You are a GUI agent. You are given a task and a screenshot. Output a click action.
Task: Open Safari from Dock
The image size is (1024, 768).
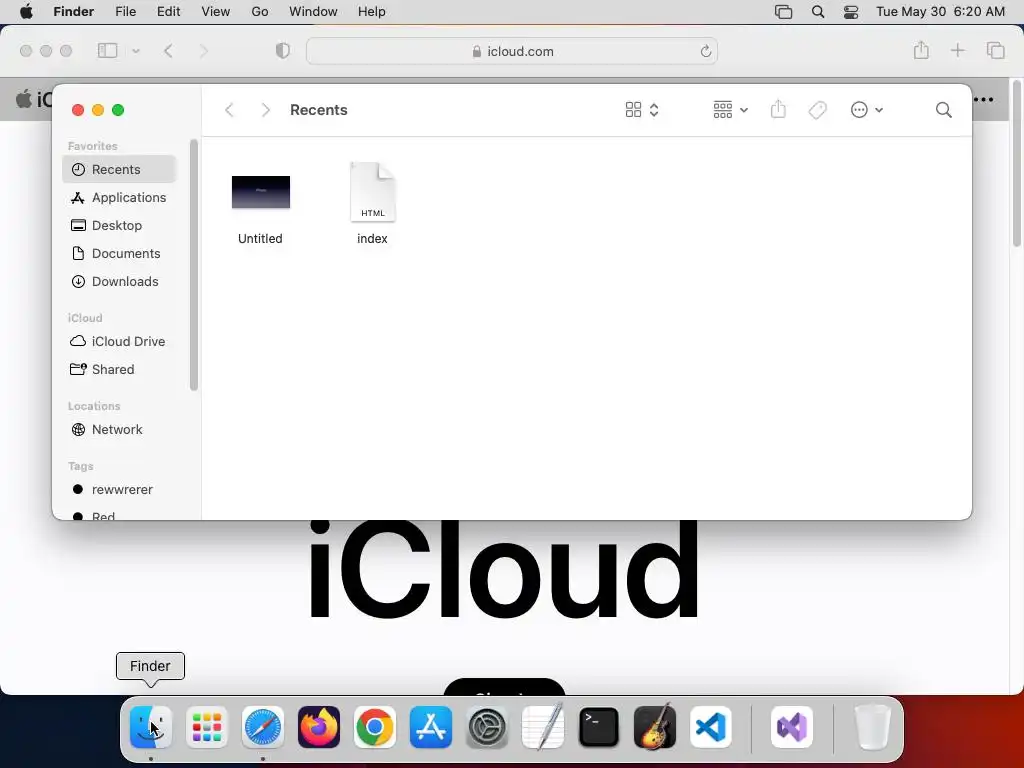263,727
